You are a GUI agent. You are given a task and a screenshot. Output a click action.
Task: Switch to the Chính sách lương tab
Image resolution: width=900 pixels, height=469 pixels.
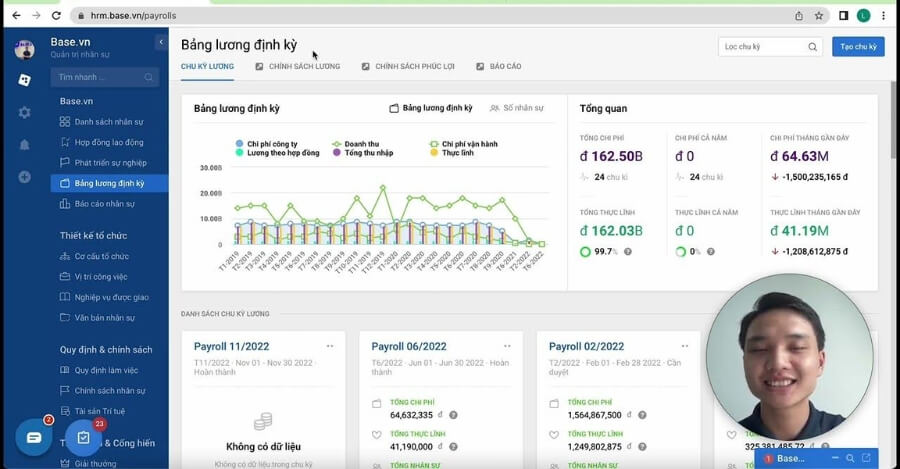298,66
